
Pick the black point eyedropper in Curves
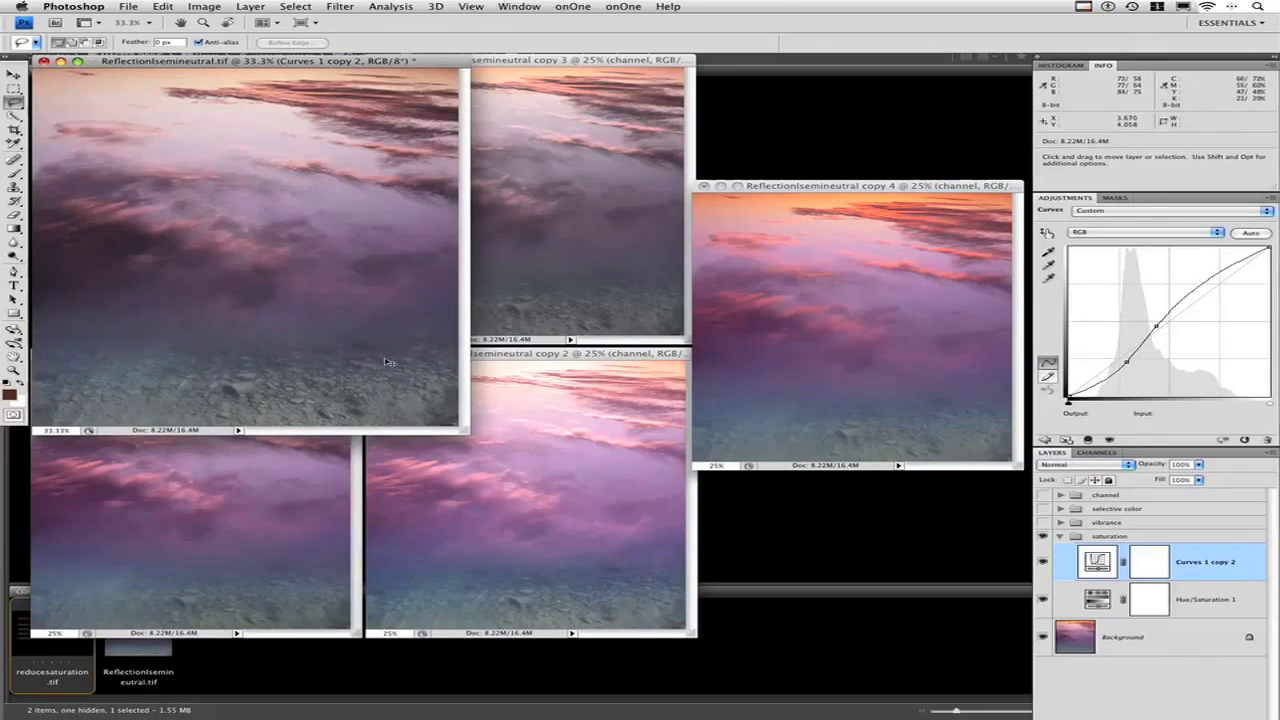pyautogui.click(x=1048, y=252)
